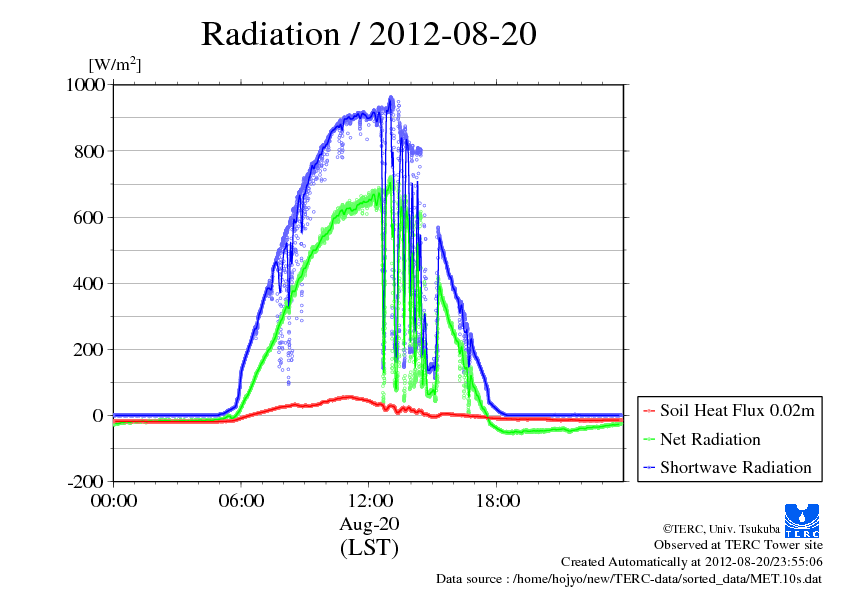The width and height of the screenshot is (842, 595).
Task: Click the 'Net Radiation' legend label
Action: pyautogui.click(x=710, y=439)
